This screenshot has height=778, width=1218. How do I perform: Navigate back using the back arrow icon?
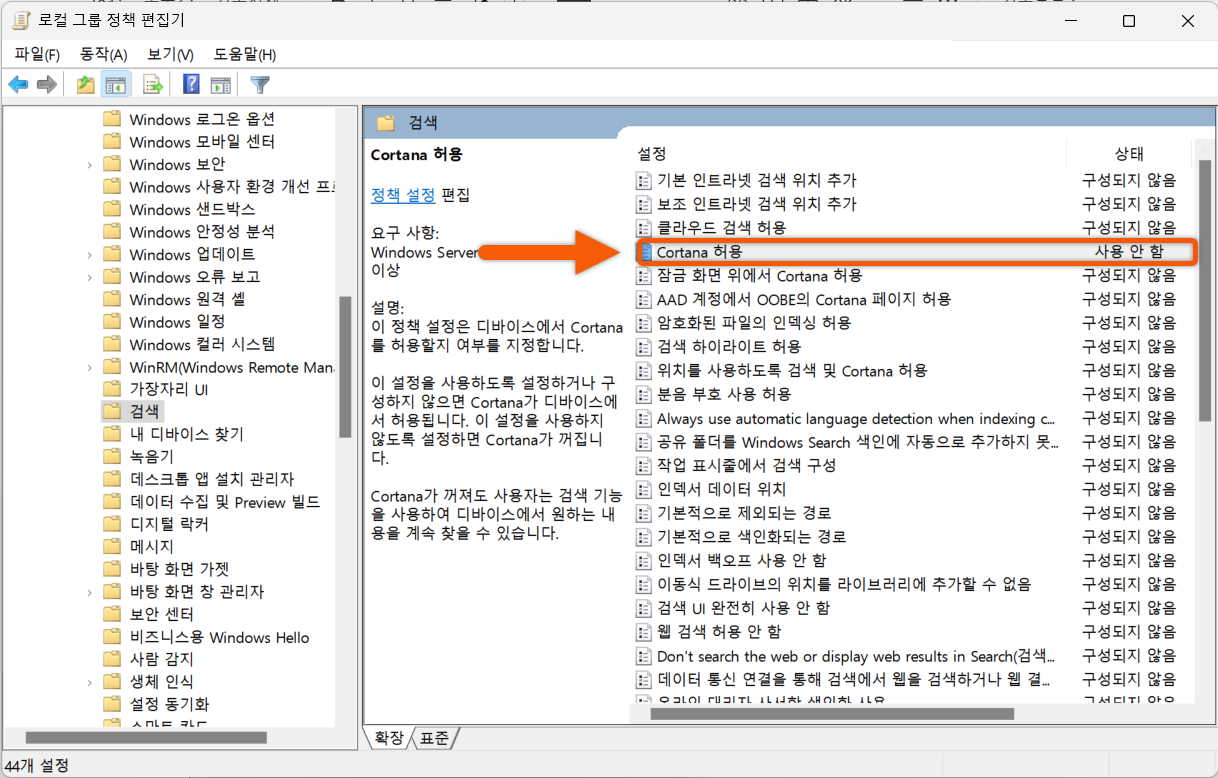pyautogui.click(x=18, y=84)
